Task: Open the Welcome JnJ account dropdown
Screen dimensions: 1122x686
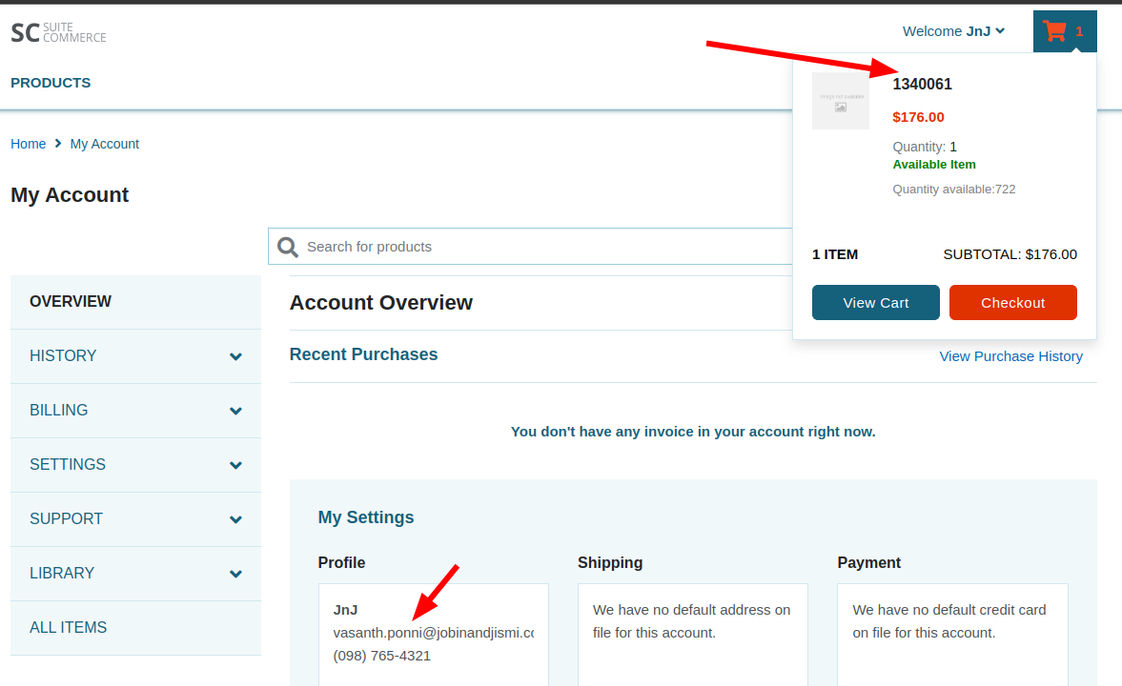Action: (953, 31)
